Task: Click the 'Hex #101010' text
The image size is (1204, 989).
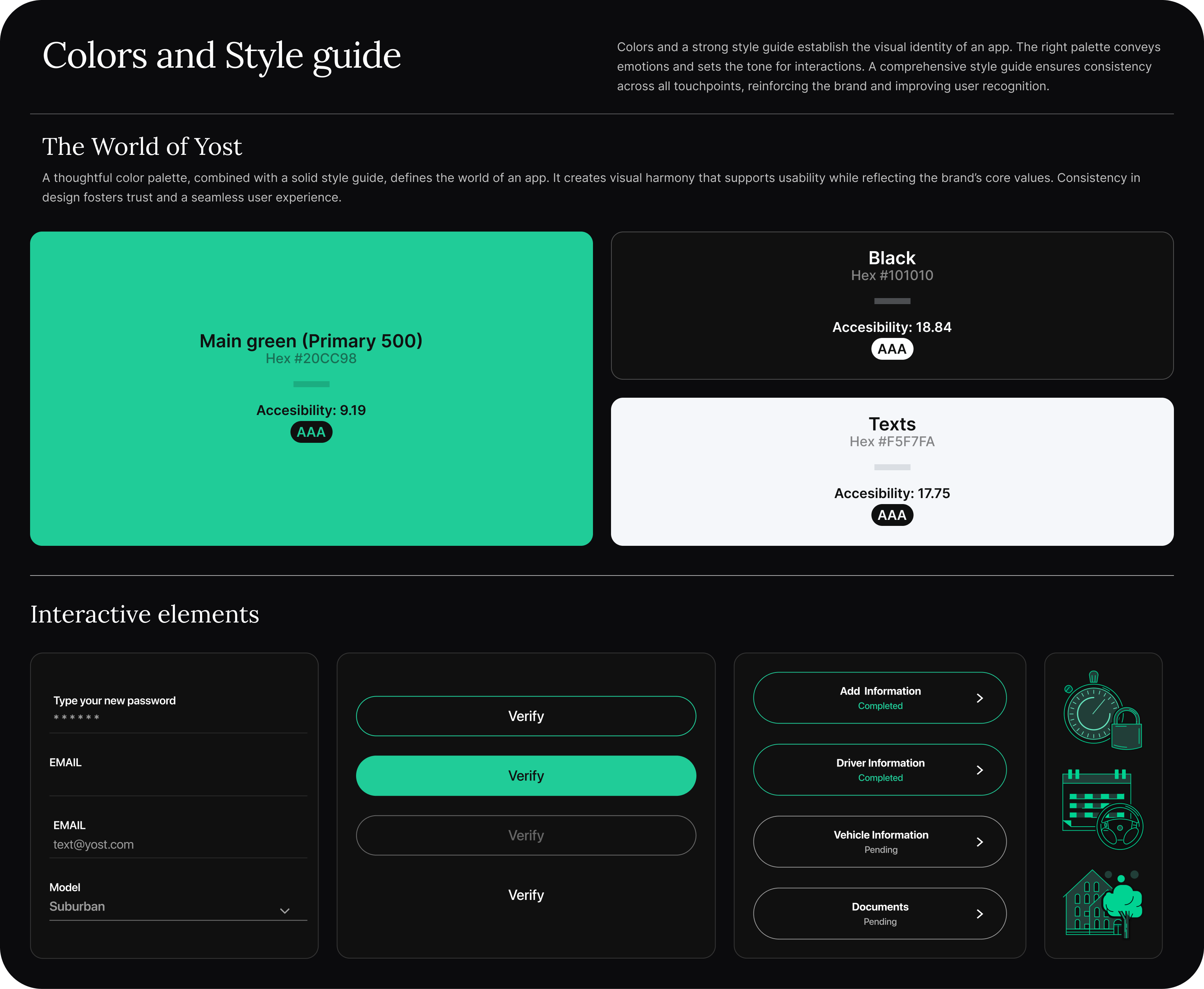Action: [x=892, y=275]
